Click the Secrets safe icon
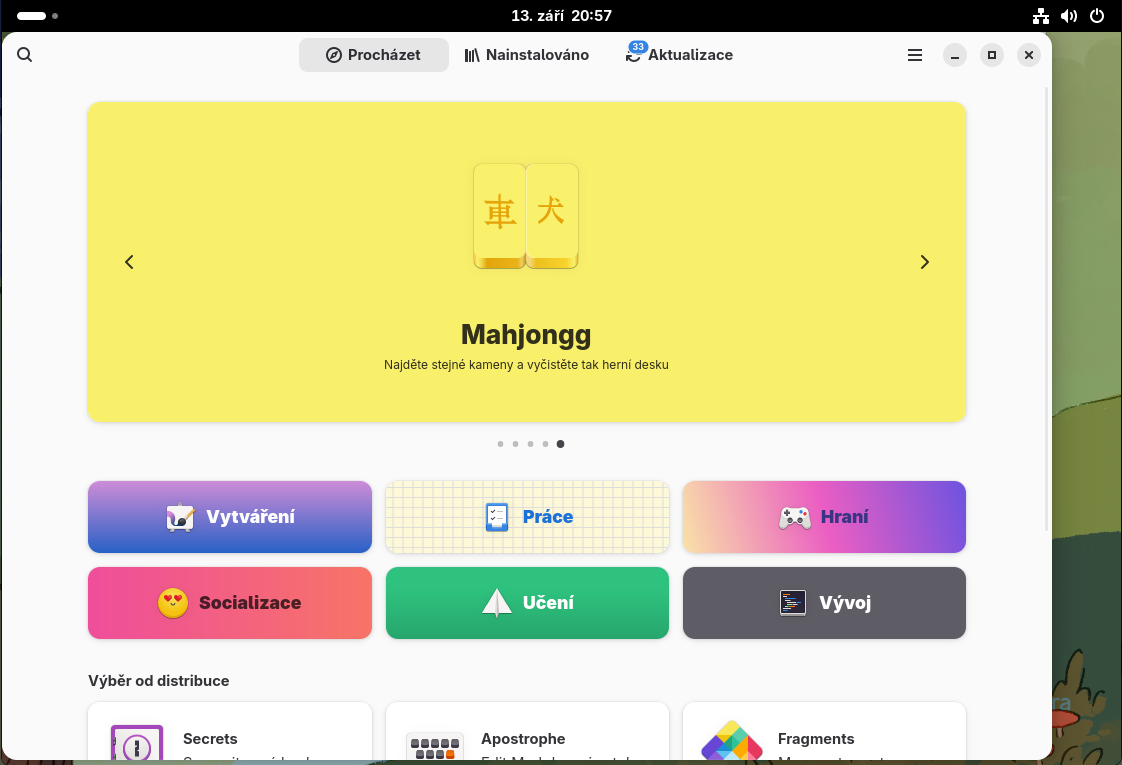This screenshot has width=1122, height=765. pyautogui.click(x=137, y=742)
